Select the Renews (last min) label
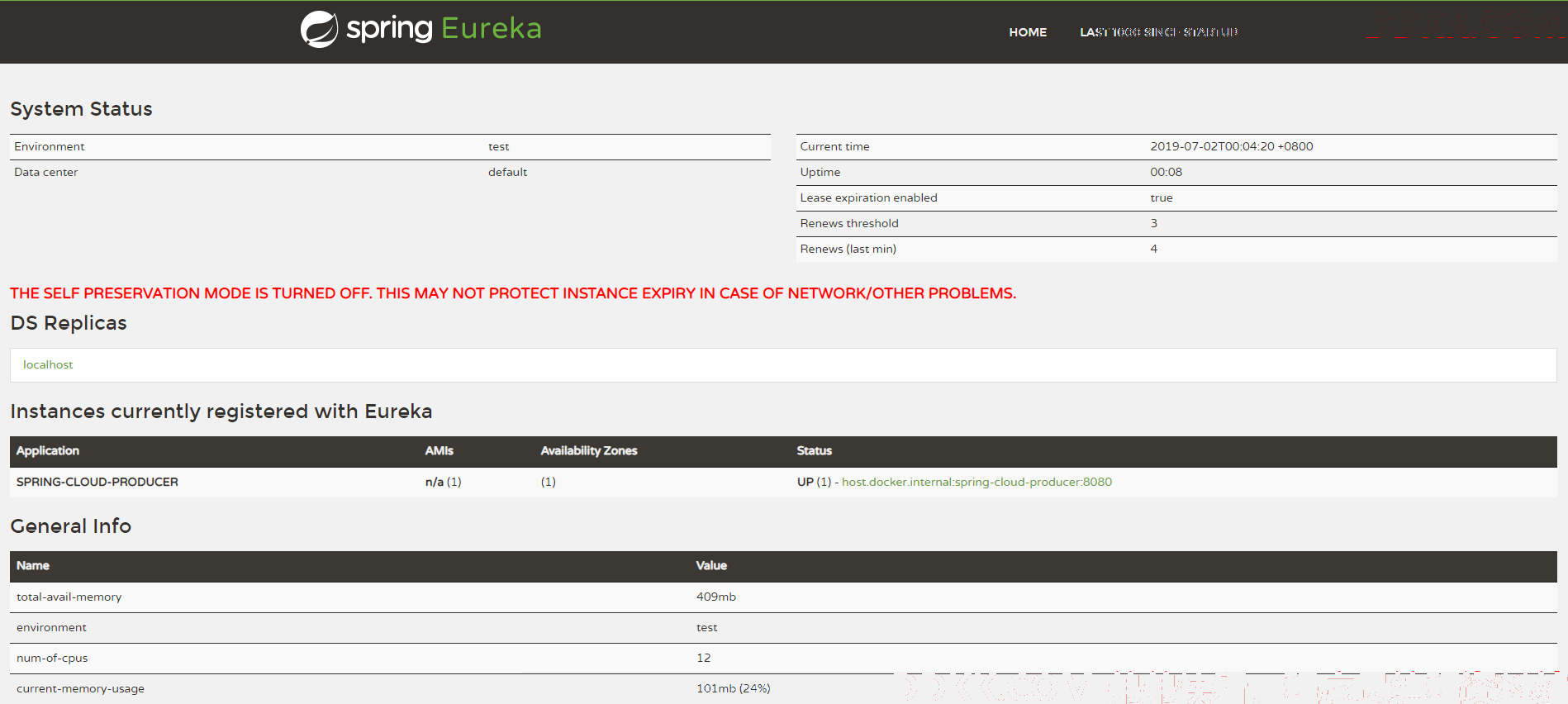Viewport: 1568px width, 704px height. pyautogui.click(x=848, y=249)
